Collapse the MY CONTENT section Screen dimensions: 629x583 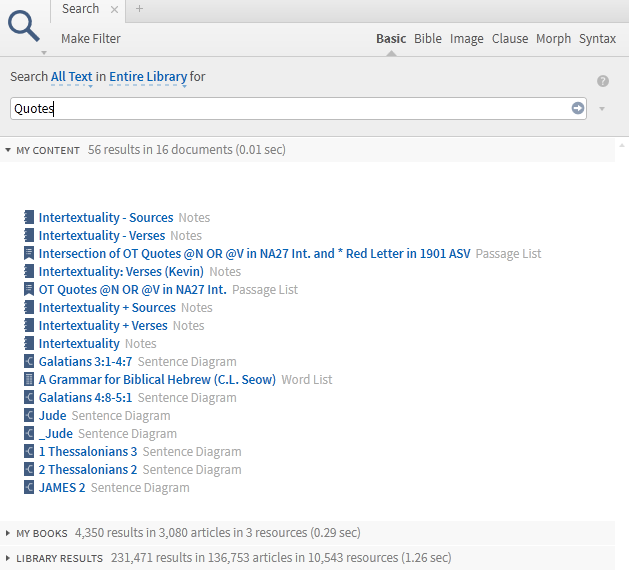tap(8, 150)
